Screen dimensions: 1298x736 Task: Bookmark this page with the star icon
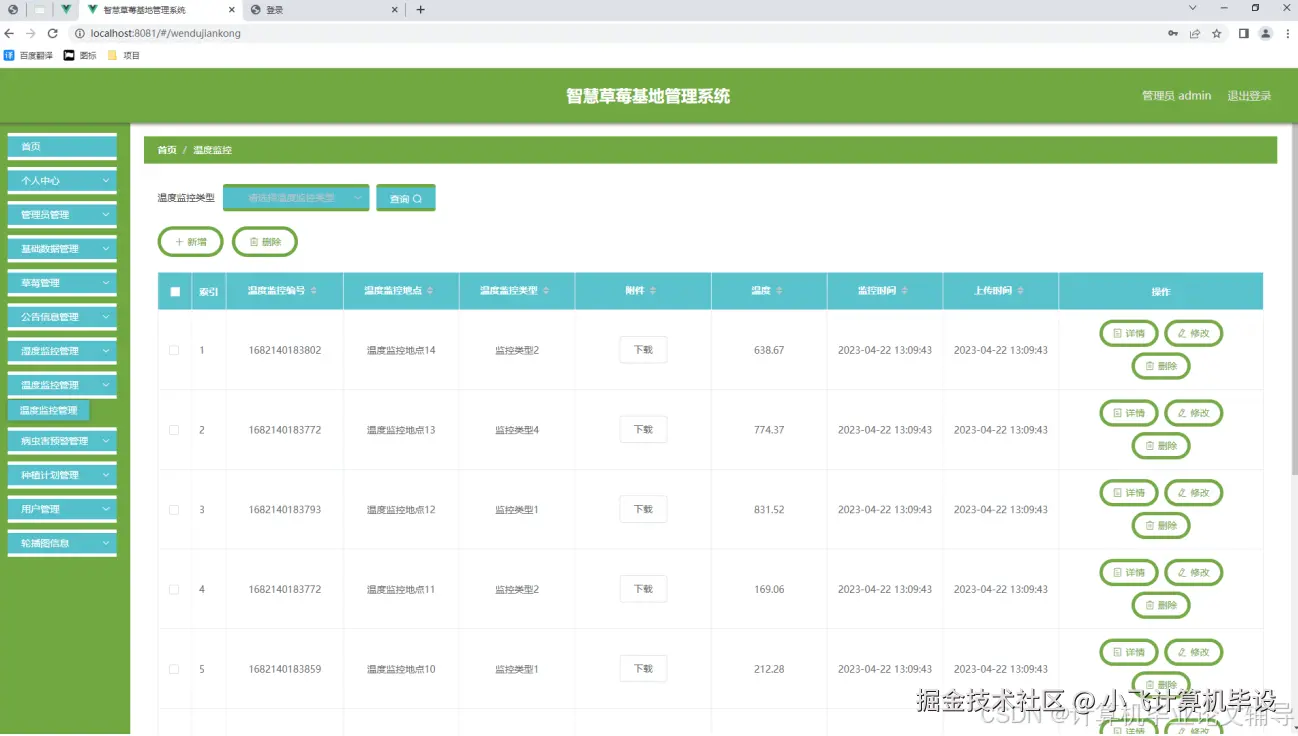1217,33
